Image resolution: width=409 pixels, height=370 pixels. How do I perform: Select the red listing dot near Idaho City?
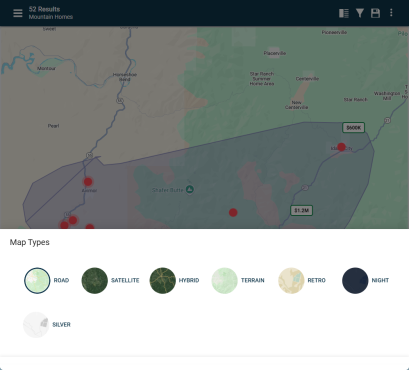point(341,147)
